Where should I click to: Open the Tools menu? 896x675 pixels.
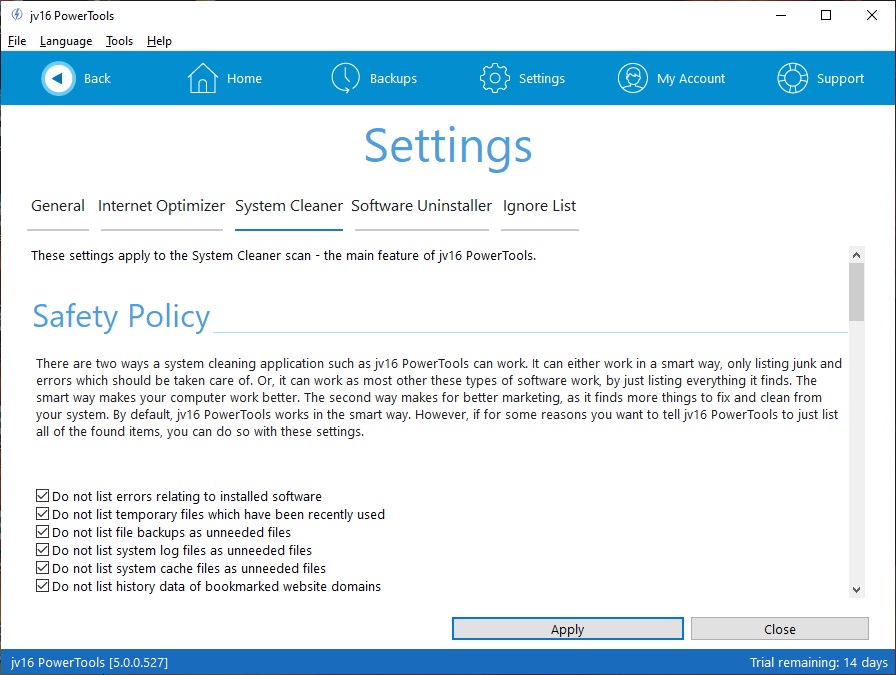pyautogui.click(x=119, y=41)
